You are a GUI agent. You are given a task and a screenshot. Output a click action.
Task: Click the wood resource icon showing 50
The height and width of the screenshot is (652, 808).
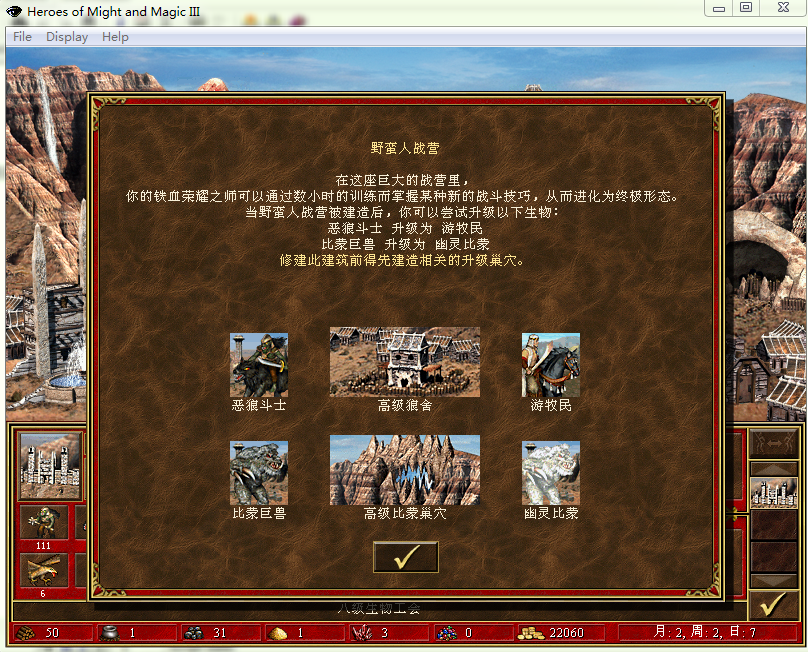25,632
